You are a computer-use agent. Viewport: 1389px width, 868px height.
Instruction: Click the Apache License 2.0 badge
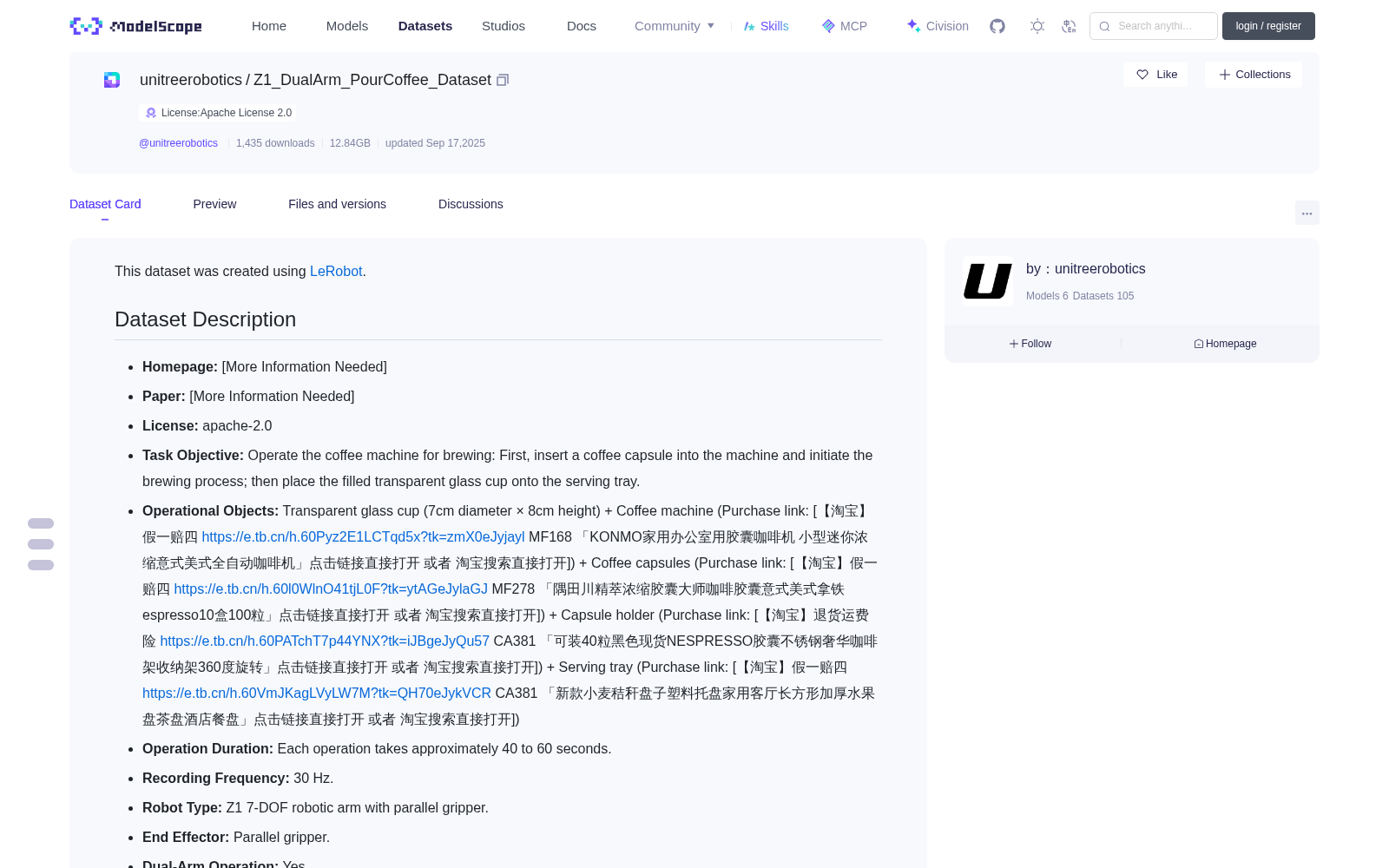point(218,113)
